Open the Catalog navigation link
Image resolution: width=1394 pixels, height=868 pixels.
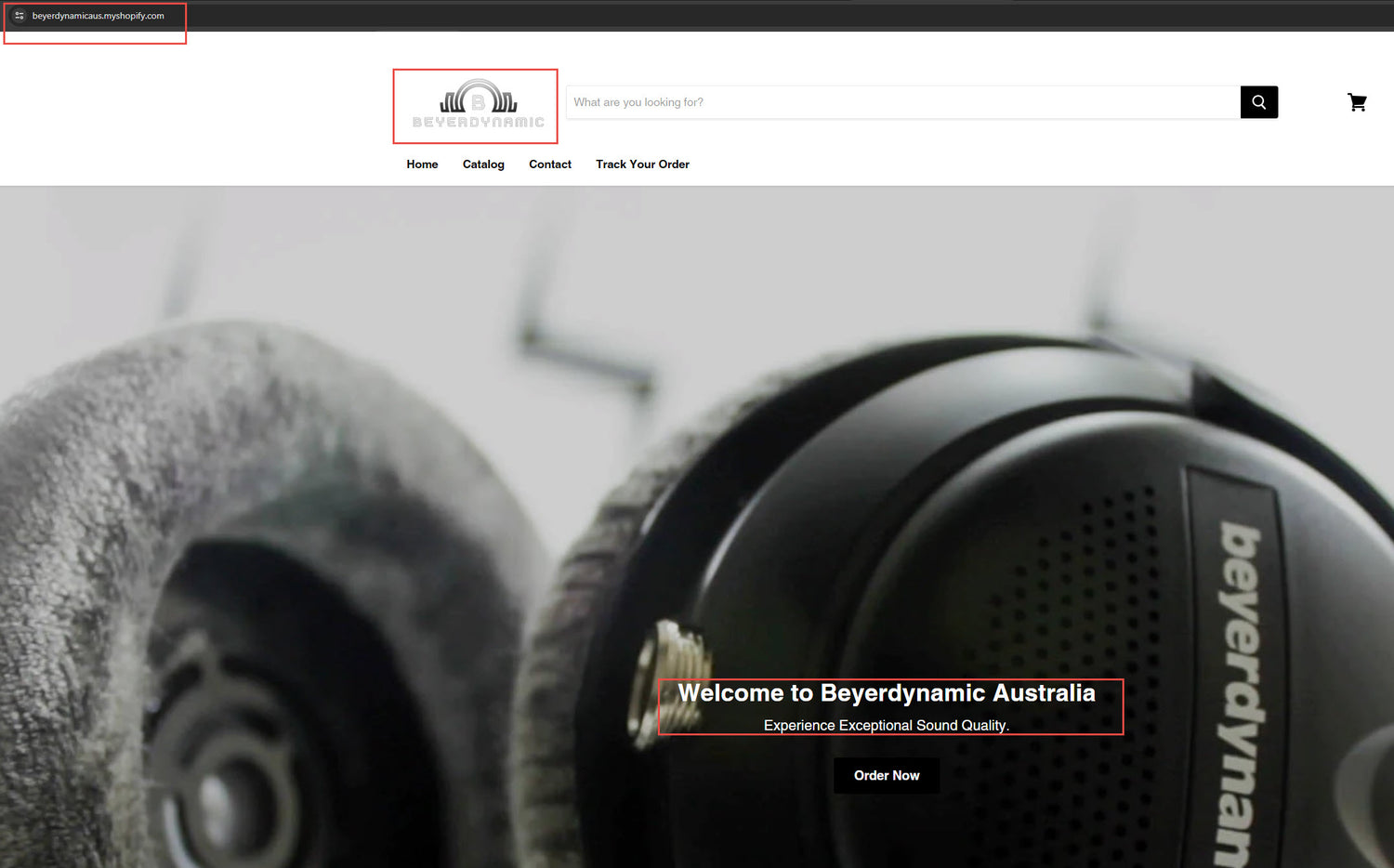(x=483, y=164)
